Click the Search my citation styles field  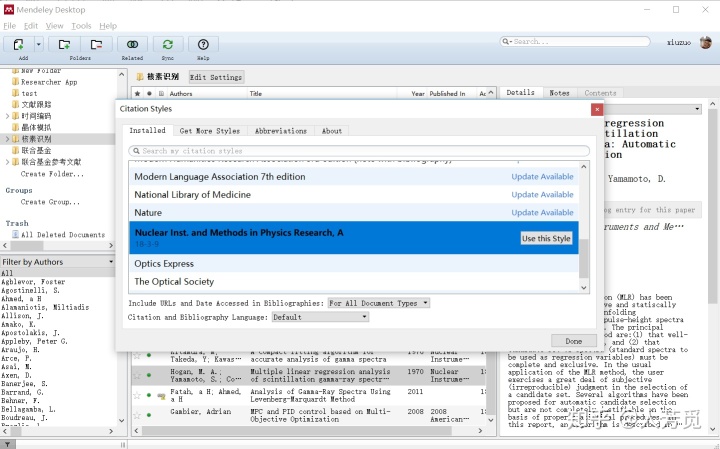click(359, 151)
